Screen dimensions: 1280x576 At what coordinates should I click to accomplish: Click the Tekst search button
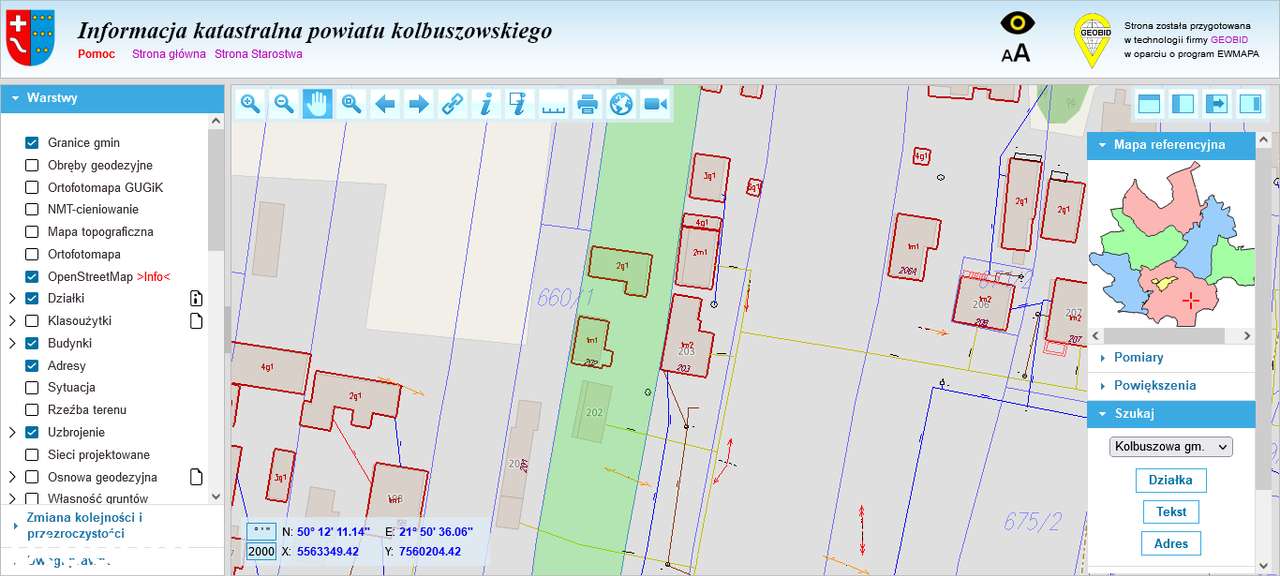pos(1171,512)
